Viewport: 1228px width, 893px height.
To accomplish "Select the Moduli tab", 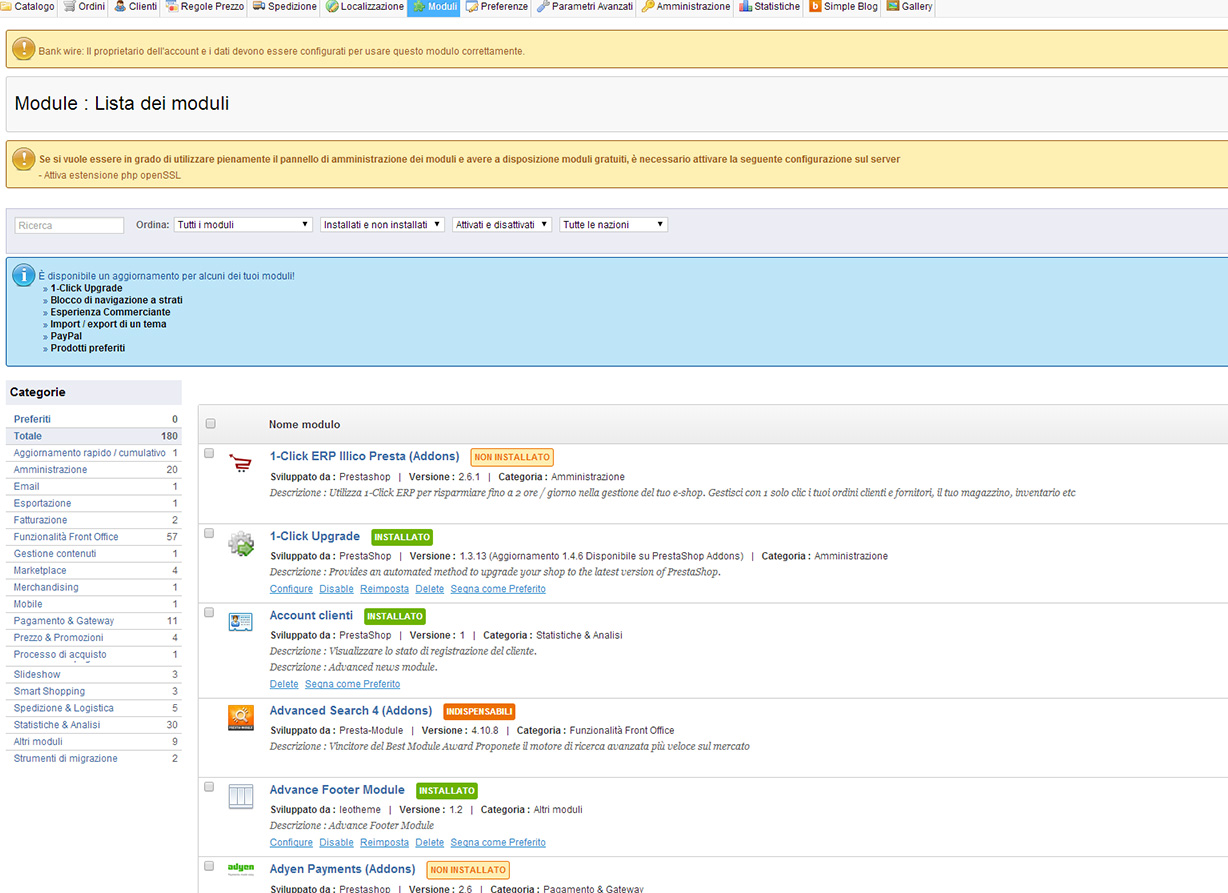I will 435,7.
